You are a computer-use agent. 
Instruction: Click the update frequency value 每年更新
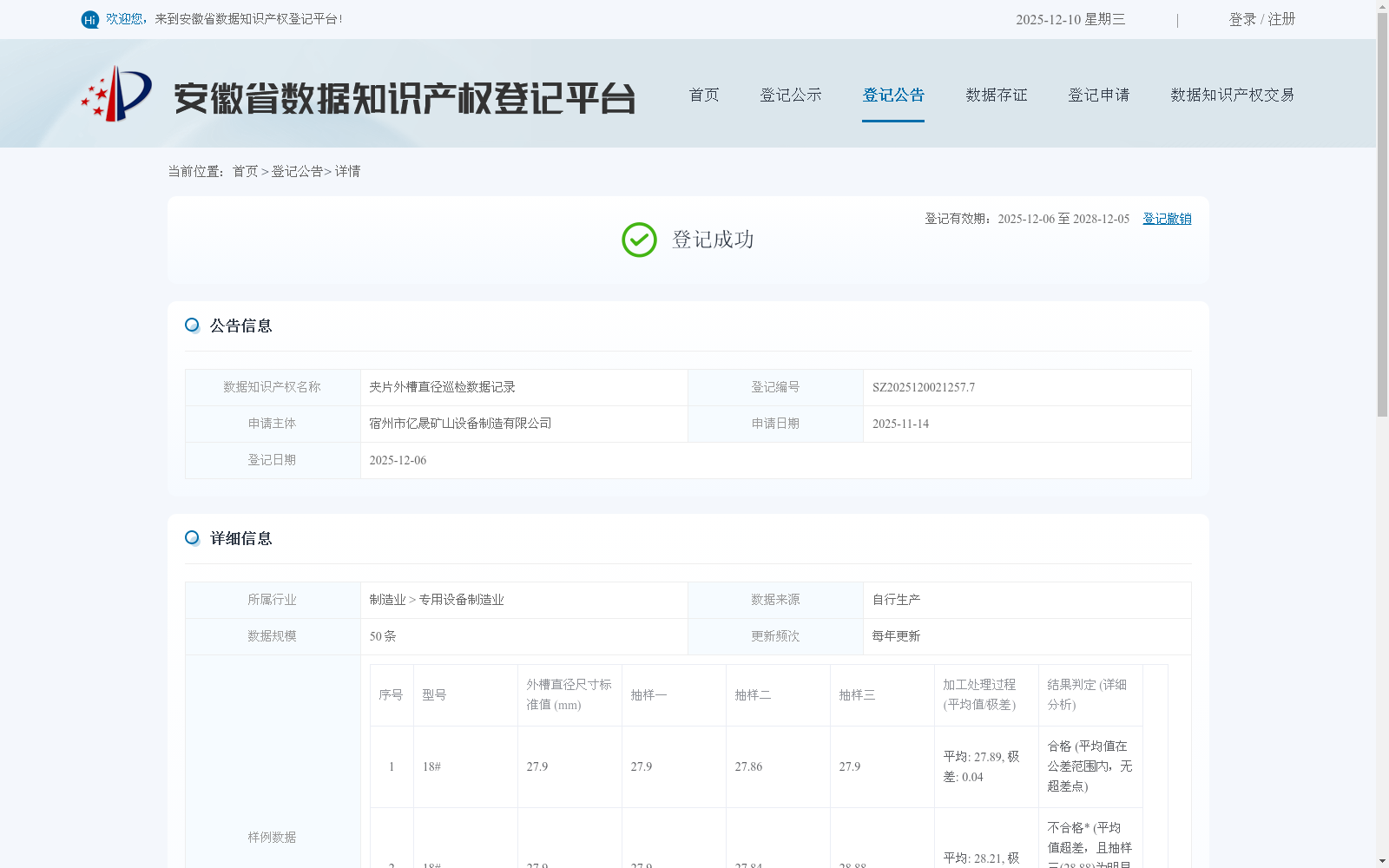(896, 636)
